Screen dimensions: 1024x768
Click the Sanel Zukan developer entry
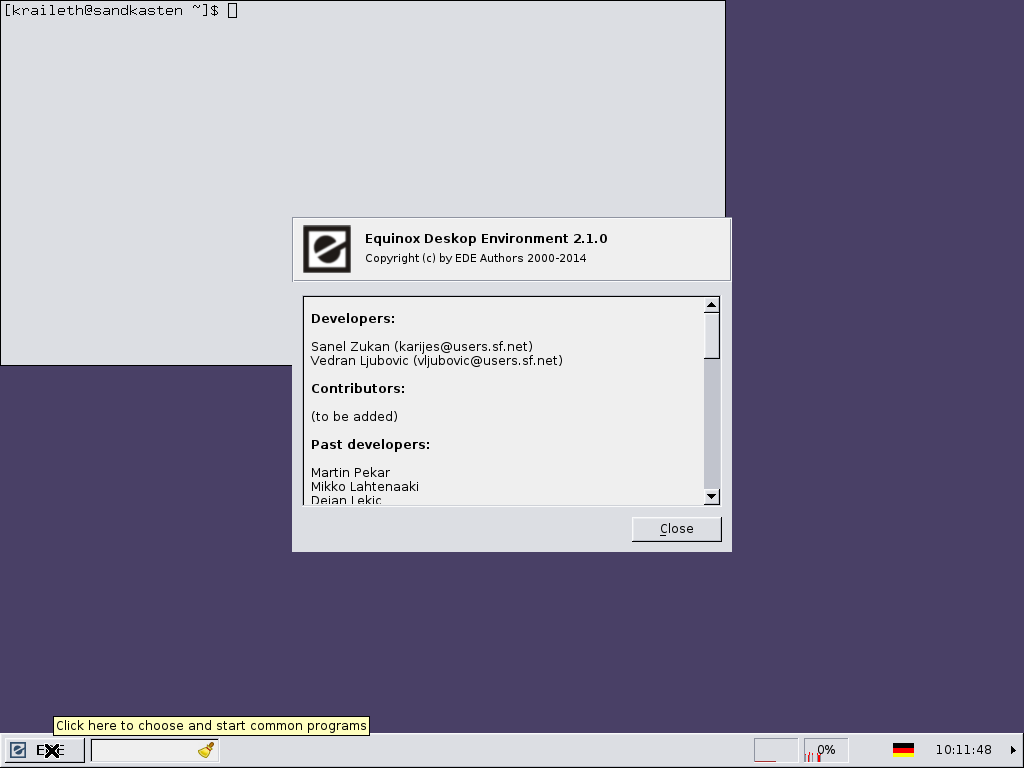421,347
